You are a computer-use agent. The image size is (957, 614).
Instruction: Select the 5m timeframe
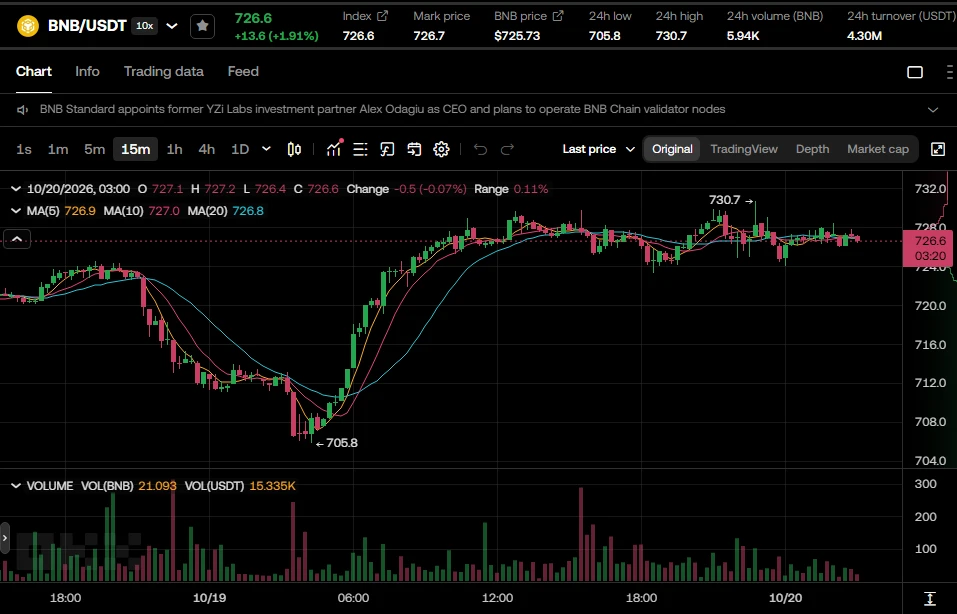tap(95, 149)
